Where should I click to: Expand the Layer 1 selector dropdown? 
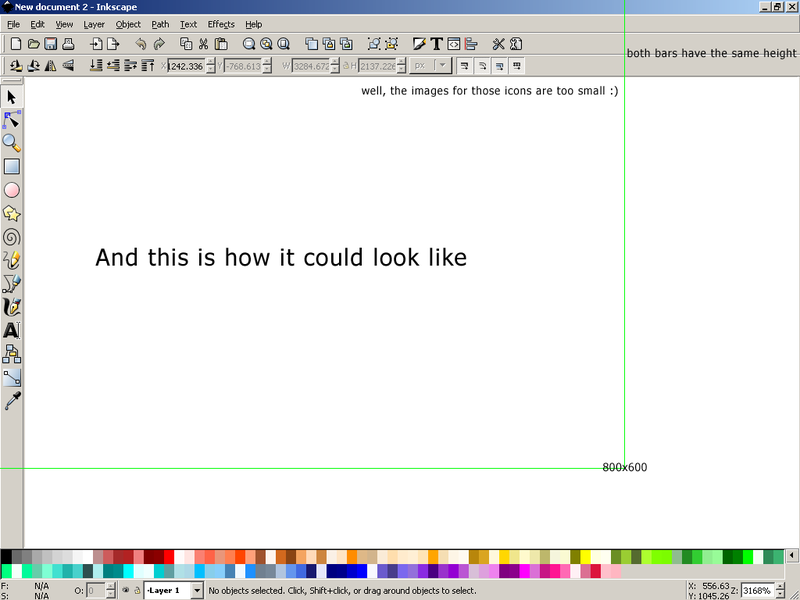(x=196, y=591)
